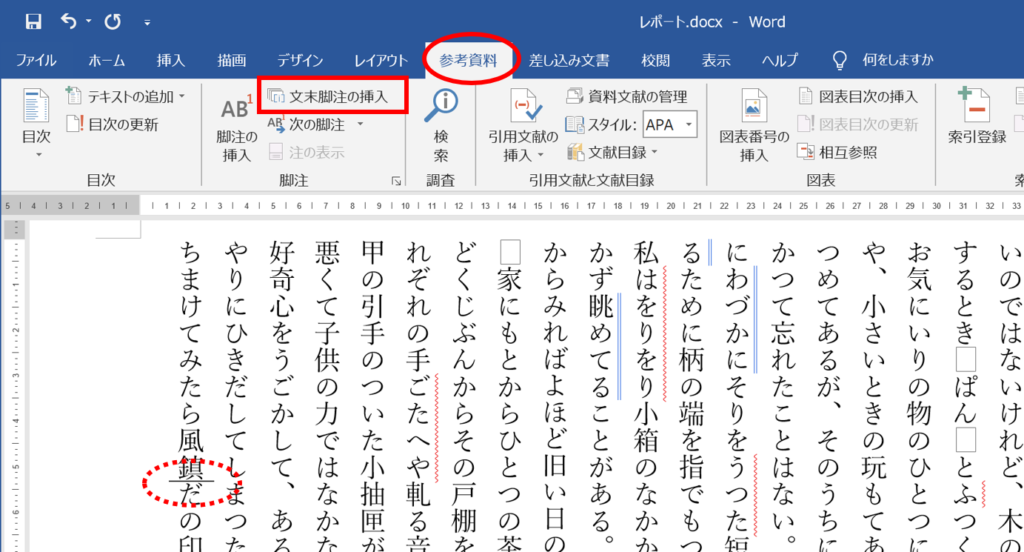Screen dimensions: 1024x552
Task: Open the 目次 table of contents button
Action: (x=37, y=124)
